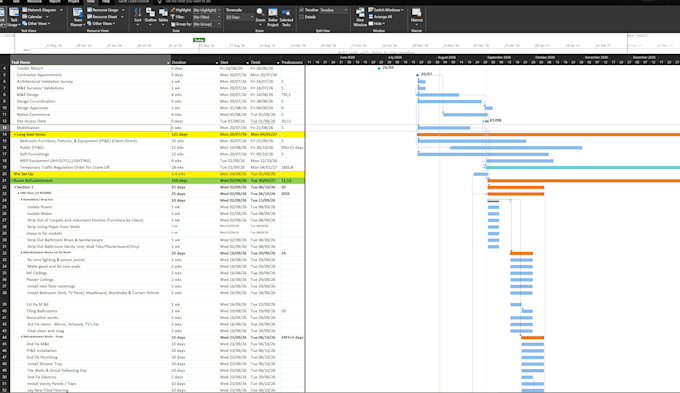Click the Group by icon
This screenshot has width=680, height=393.
point(173,23)
